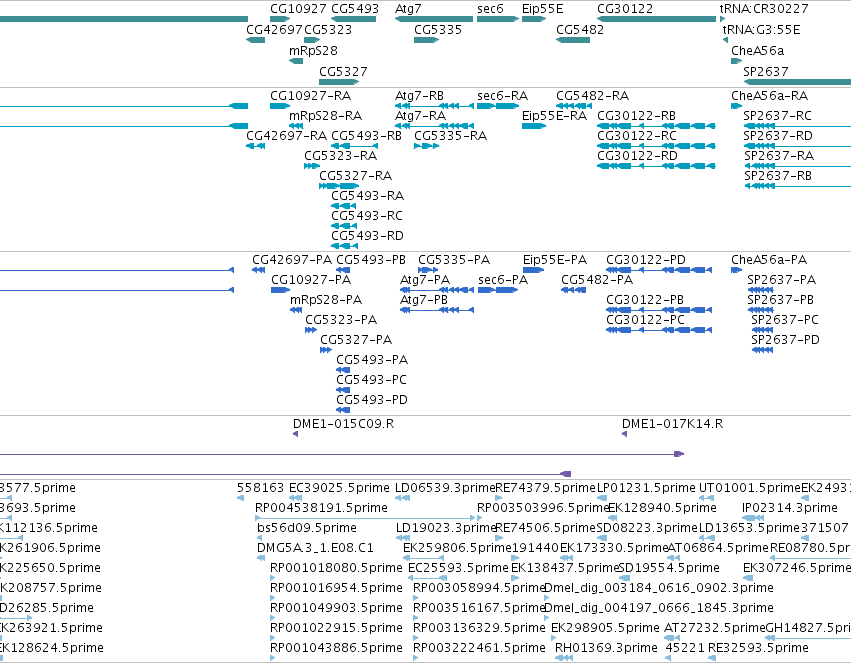
Task: Click protein CG30122-PD label
Action: pyautogui.click(x=646, y=260)
